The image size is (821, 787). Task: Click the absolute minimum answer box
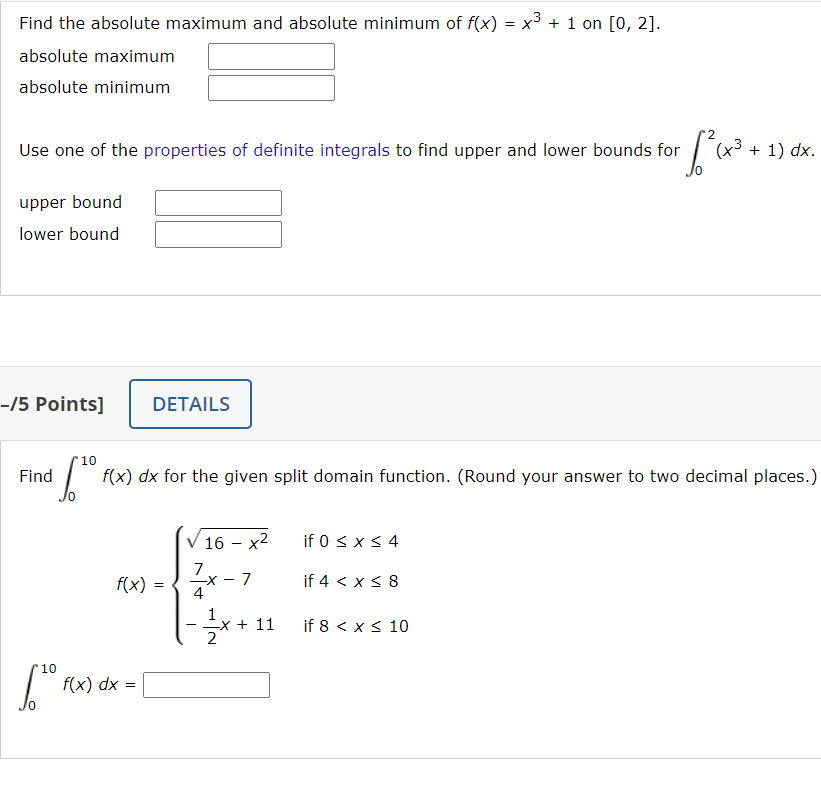[x=270, y=87]
